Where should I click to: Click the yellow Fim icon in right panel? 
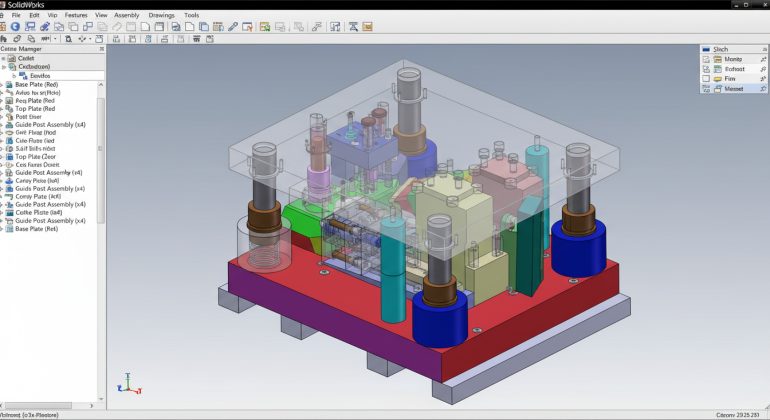click(x=717, y=78)
